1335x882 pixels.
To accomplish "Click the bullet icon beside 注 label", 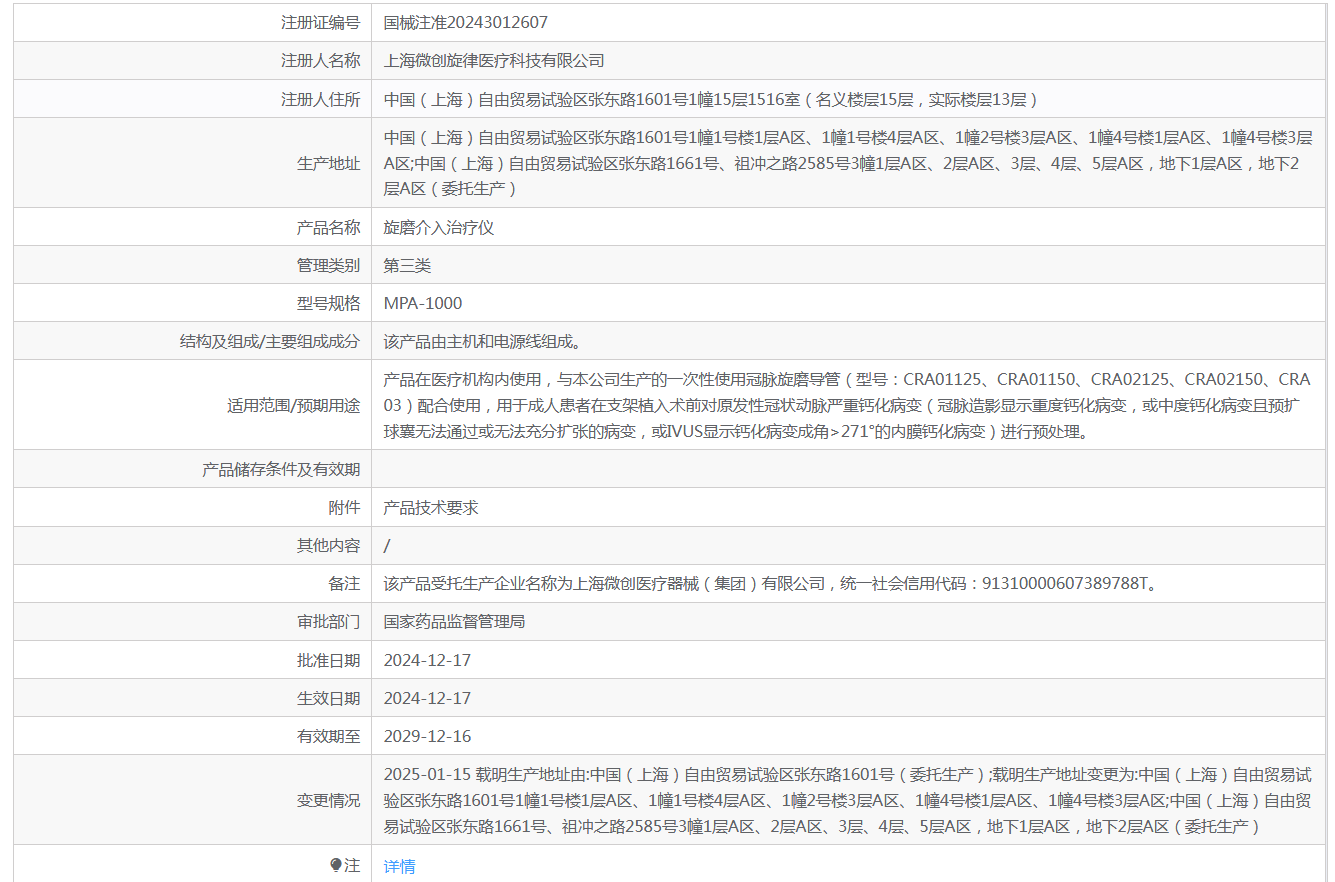I will 336,865.
